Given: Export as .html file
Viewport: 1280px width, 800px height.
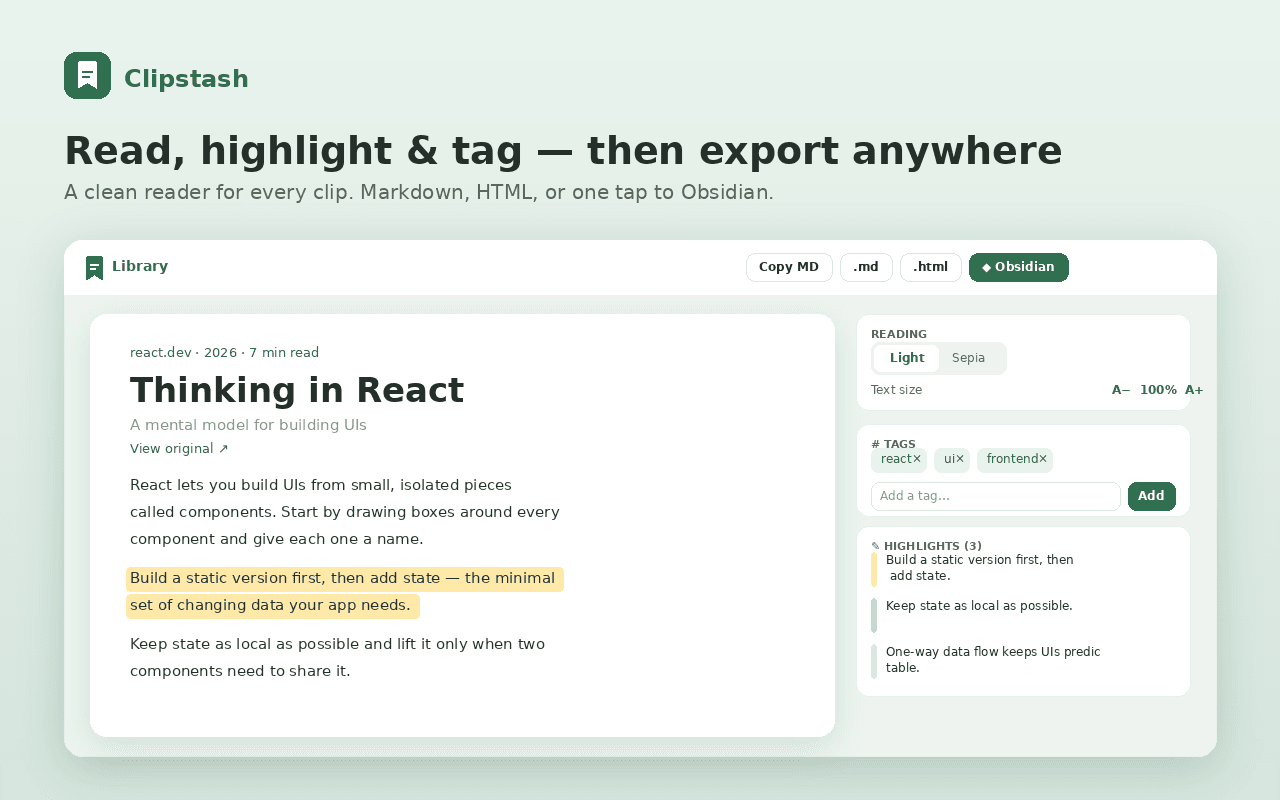Looking at the screenshot, I should pos(930,267).
